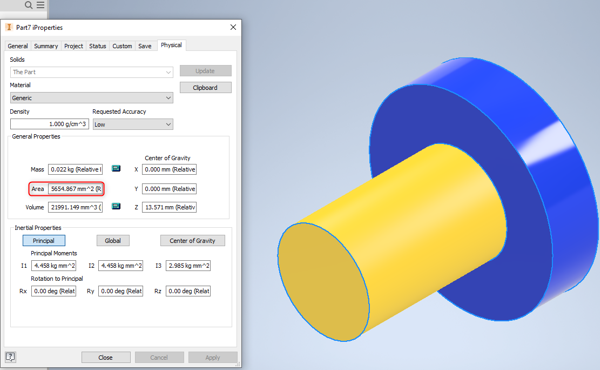This screenshot has height=370, width=600.
Task: Click the search magnifier icon
Action: (x=28, y=5)
